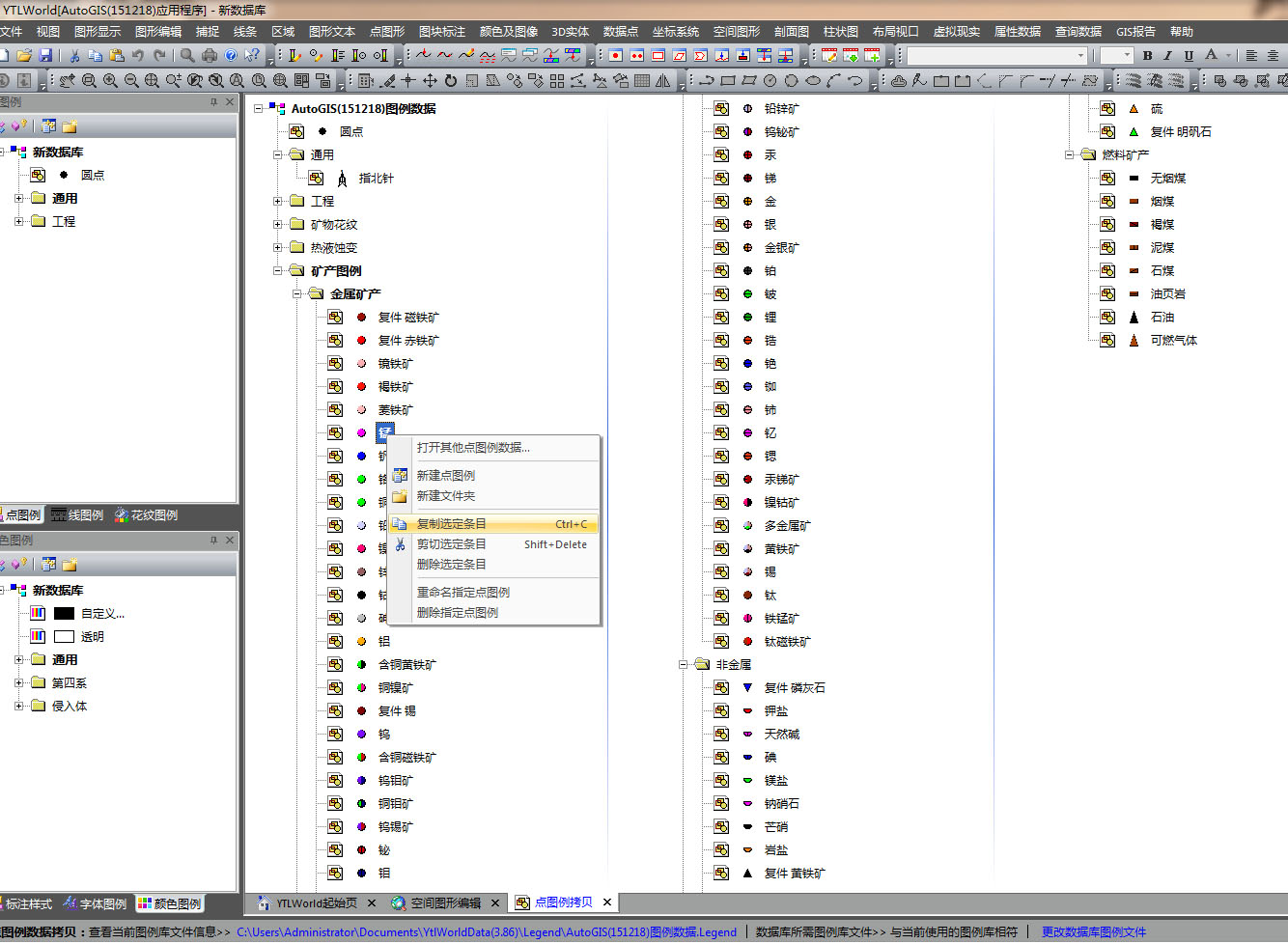Collapse the 矿产图例 folder
The height and width of the screenshot is (944, 1288).
pyautogui.click(x=278, y=270)
